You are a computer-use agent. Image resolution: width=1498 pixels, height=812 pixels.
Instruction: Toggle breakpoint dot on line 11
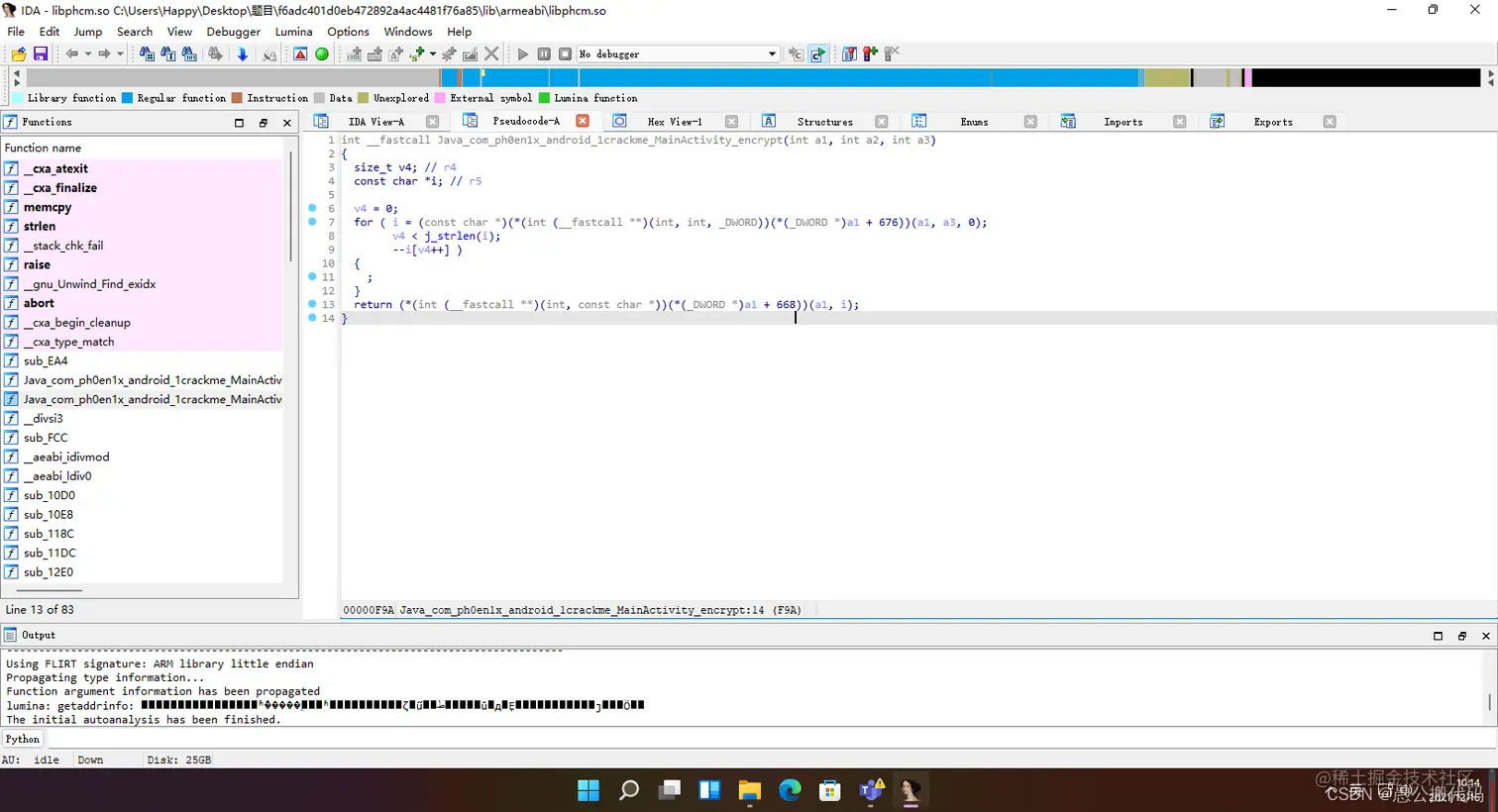click(312, 276)
